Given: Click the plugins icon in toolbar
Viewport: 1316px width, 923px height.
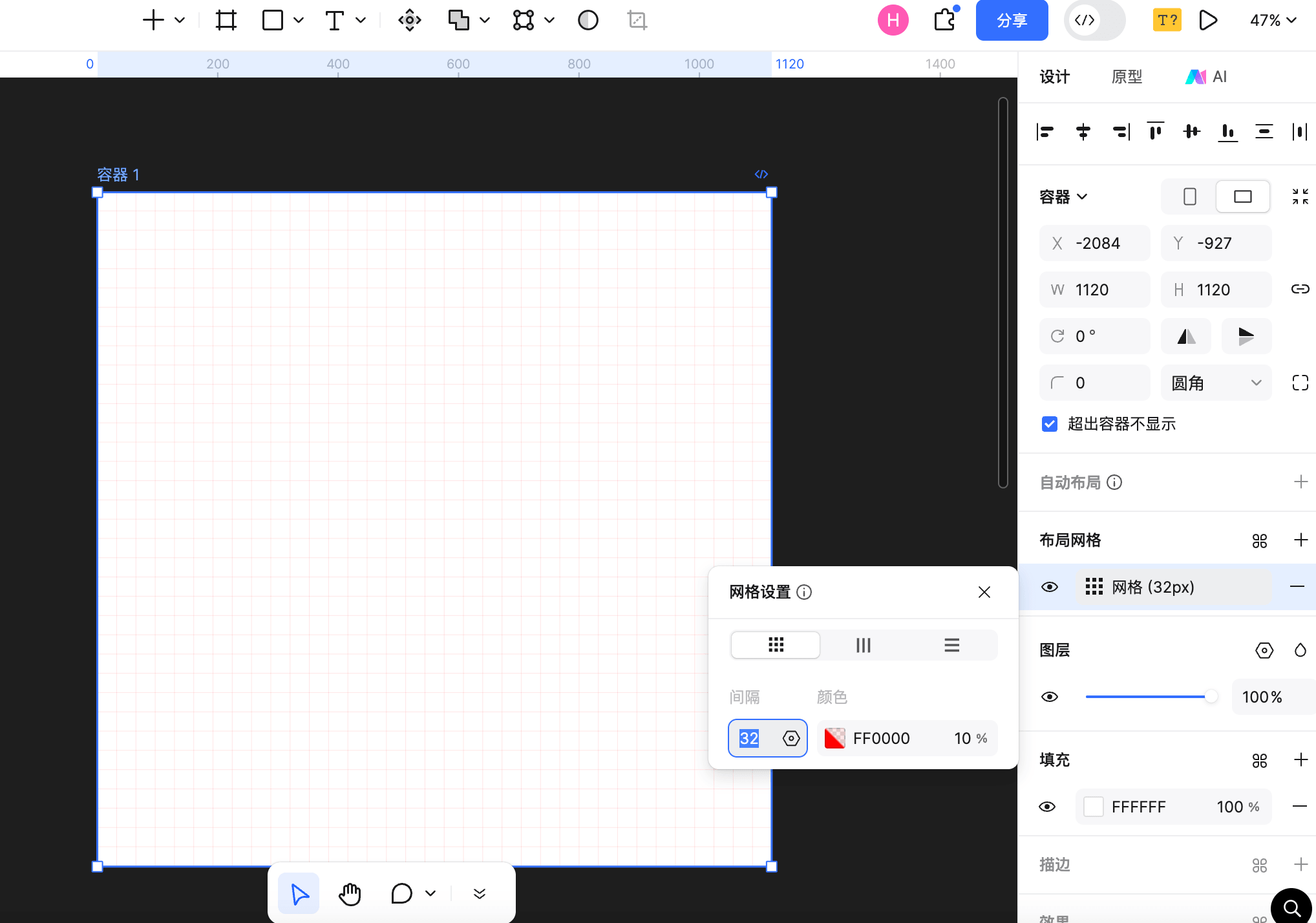Looking at the screenshot, I should click(944, 20).
